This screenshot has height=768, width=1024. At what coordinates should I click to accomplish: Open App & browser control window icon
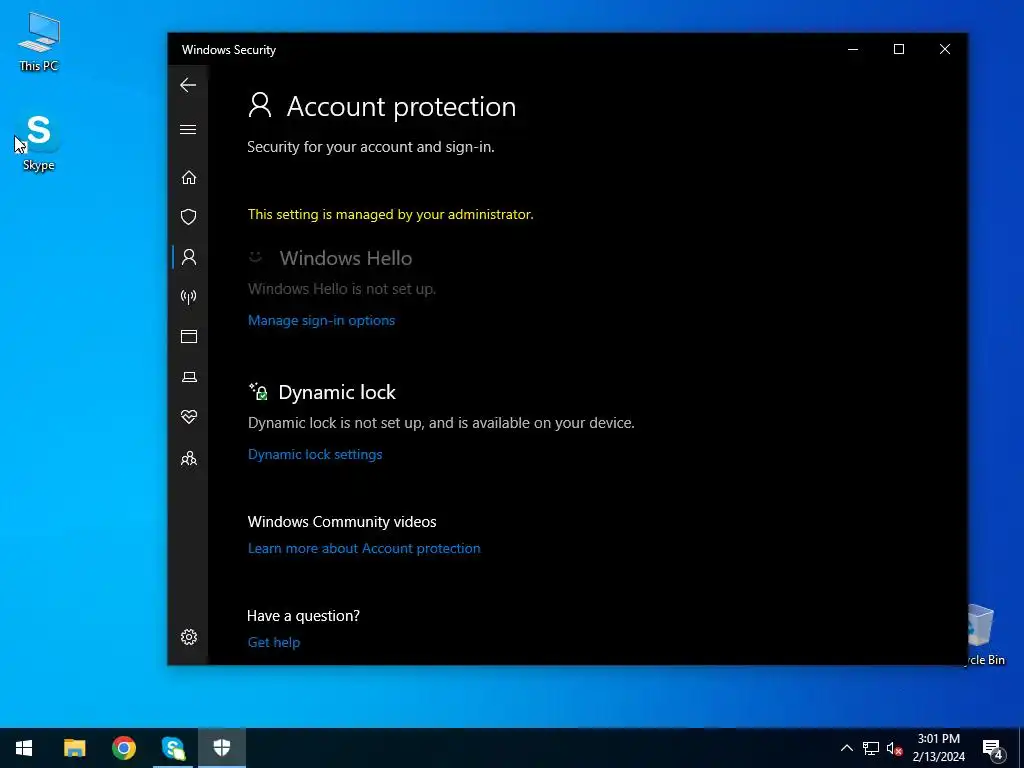pyautogui.click(x=189, y=336)
